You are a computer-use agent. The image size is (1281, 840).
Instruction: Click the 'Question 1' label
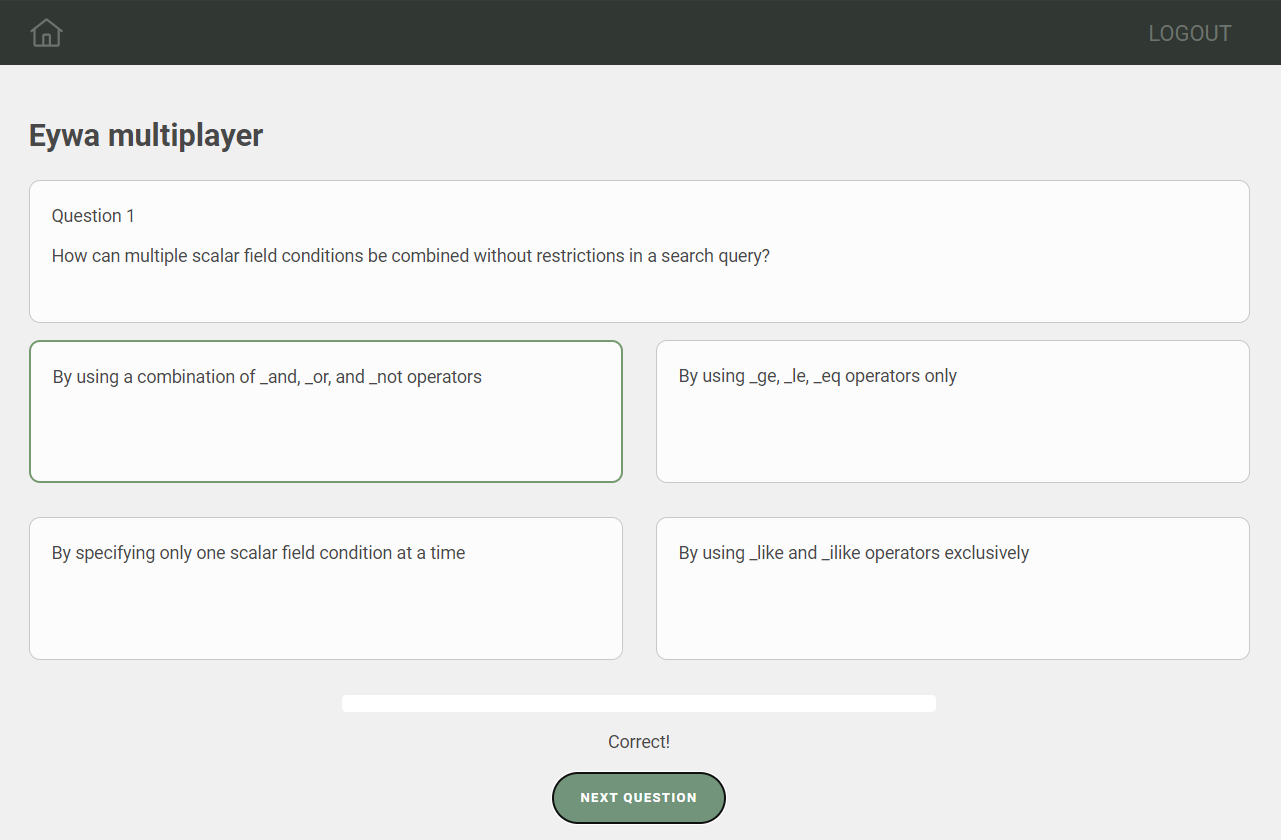tap(93, 216)
